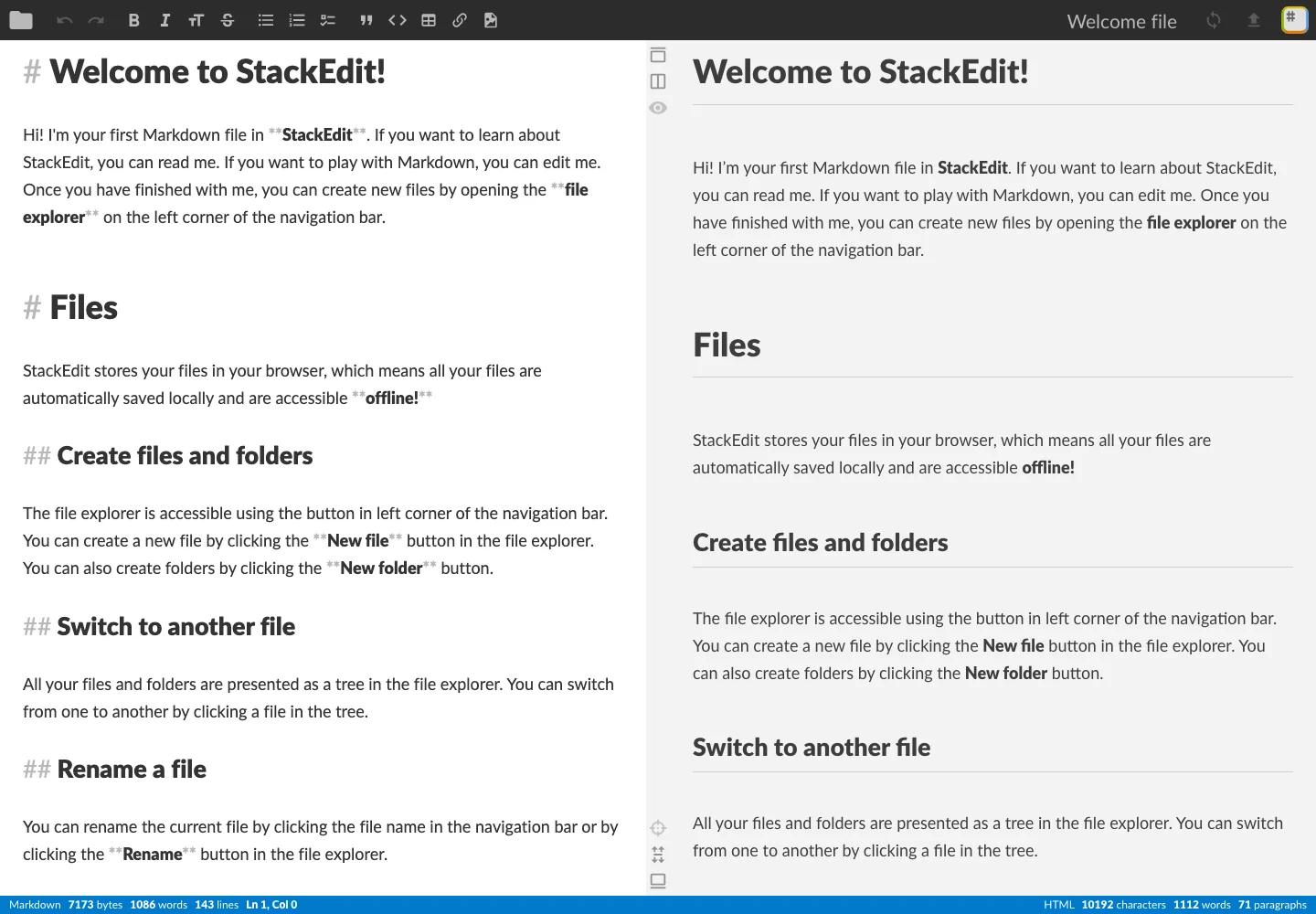
Task: Click bold 'offline!' text in editor
Action: click(392, 399)
